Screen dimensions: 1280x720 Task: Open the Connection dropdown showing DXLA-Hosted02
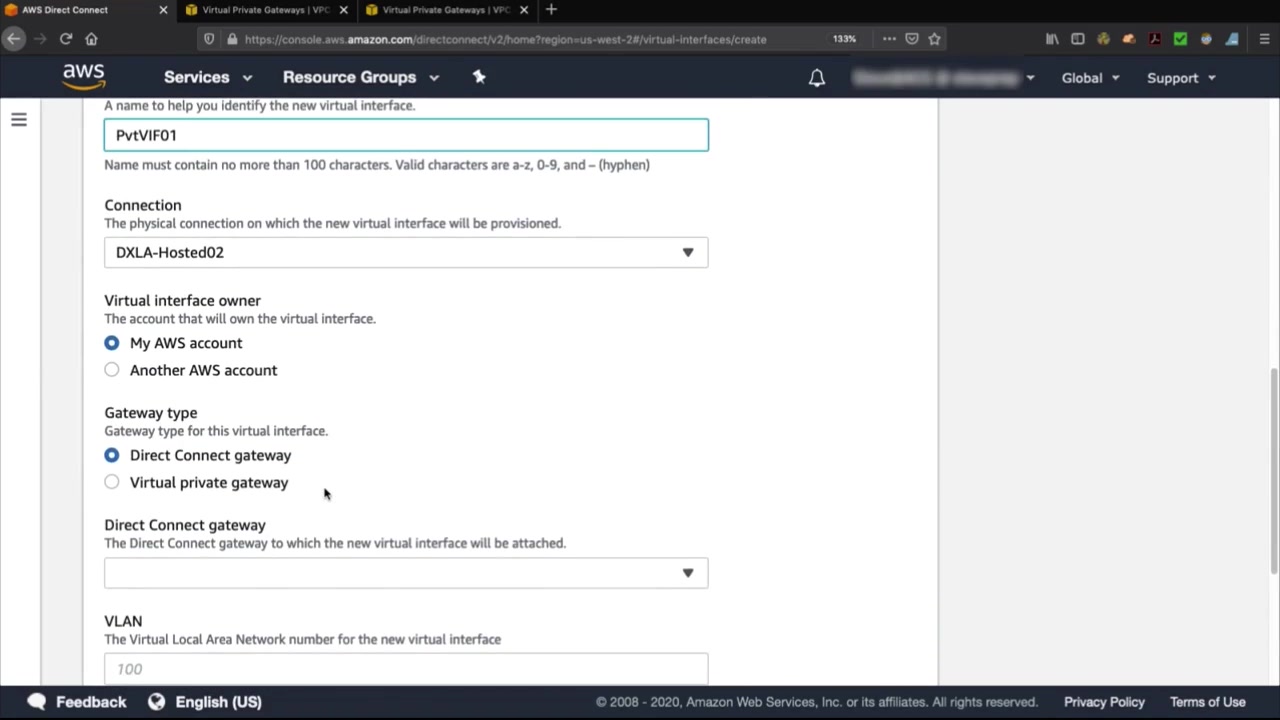tap(406, 253)
